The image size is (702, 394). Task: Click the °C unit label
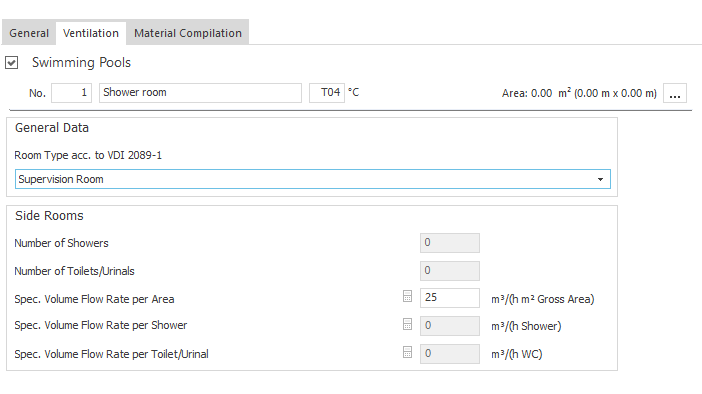click(x=354, y=92)
